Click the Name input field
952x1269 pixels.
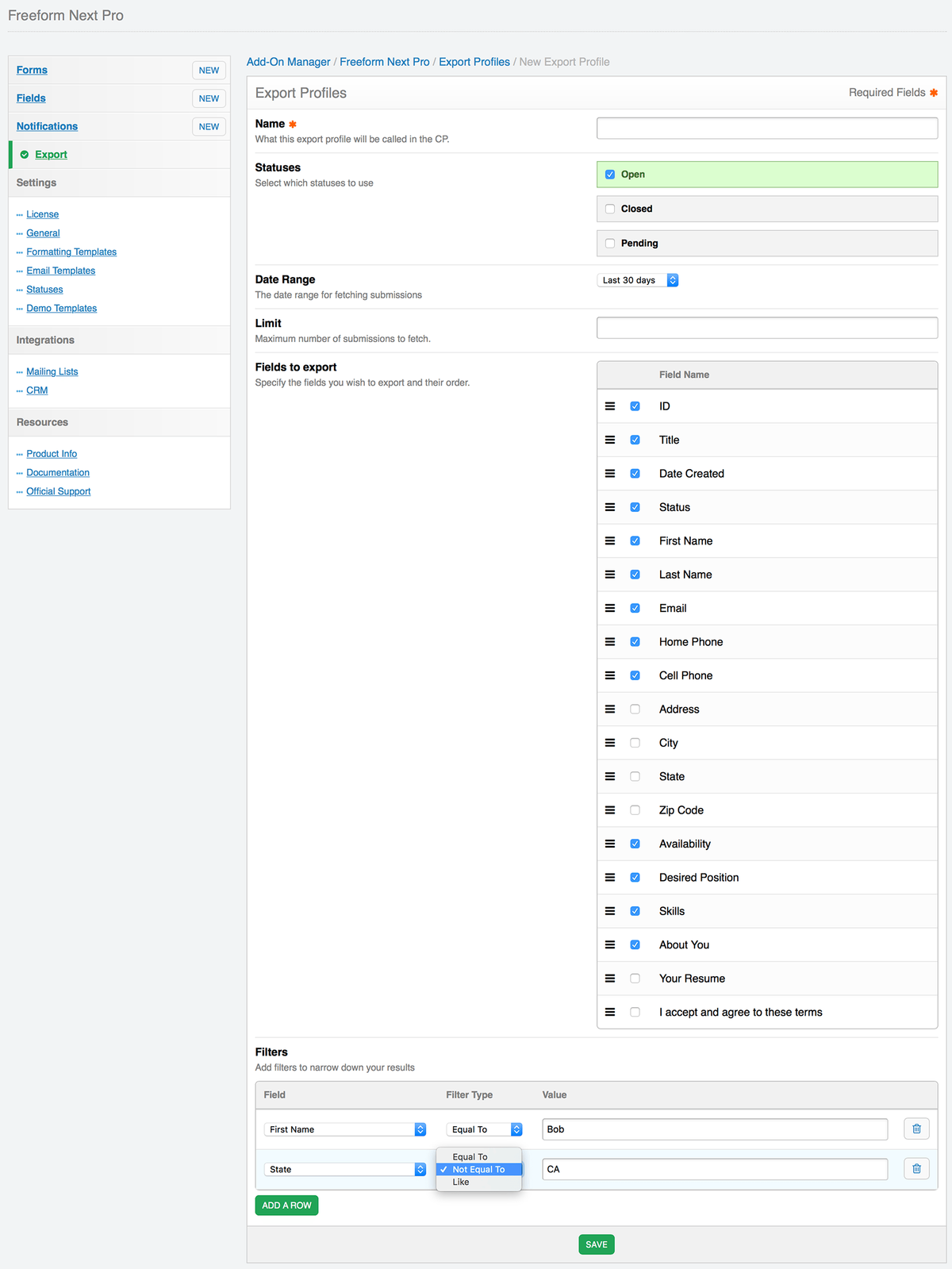tap(767, 129)
